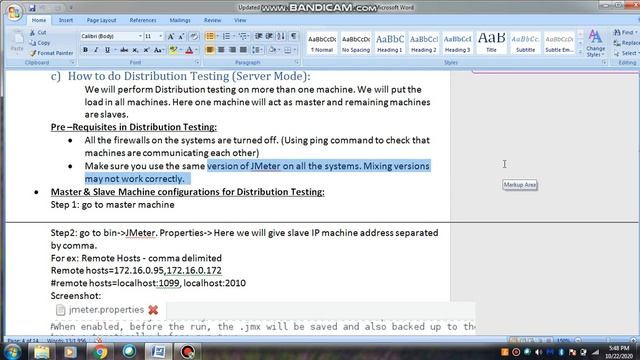Switch to the Review tab
Screen dimensions: 640x360
(213, 20)
